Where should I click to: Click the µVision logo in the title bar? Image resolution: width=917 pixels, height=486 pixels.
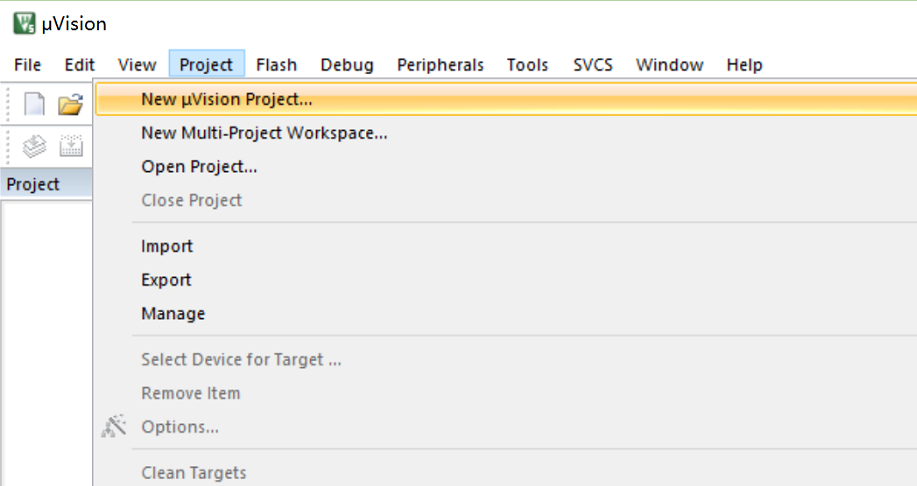(24, 23)
